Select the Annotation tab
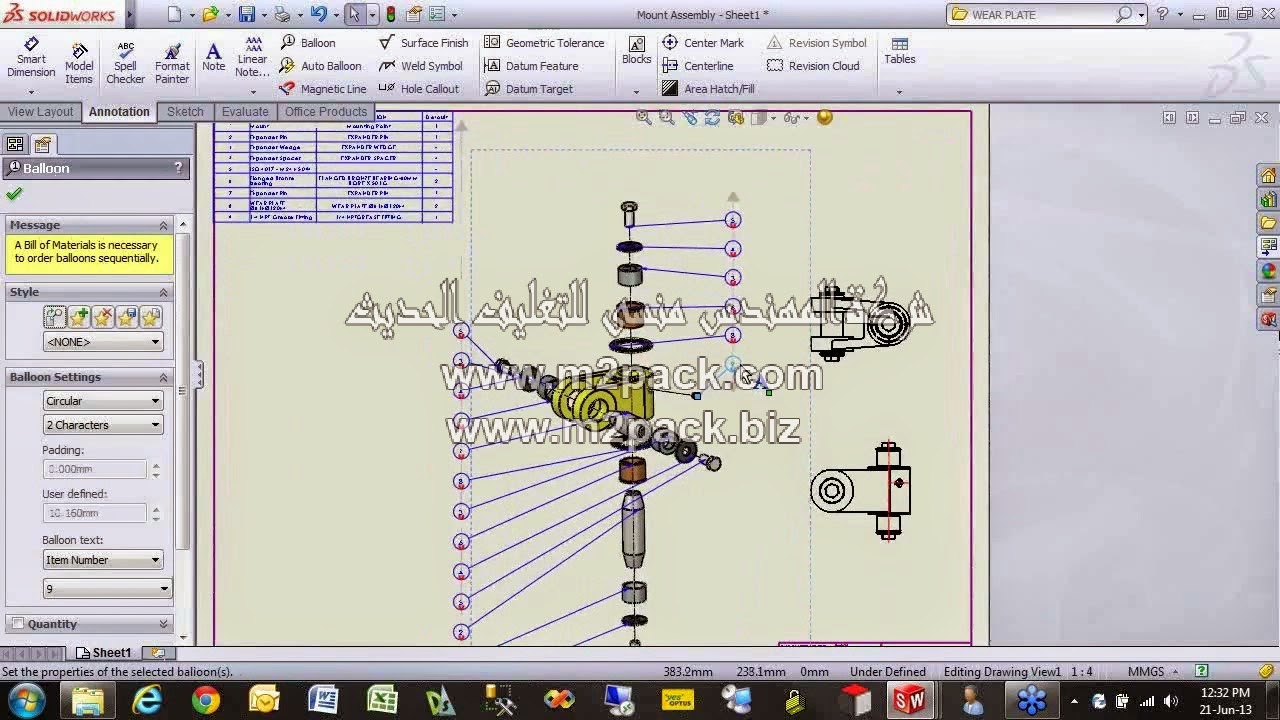 (x=119, y=112)
